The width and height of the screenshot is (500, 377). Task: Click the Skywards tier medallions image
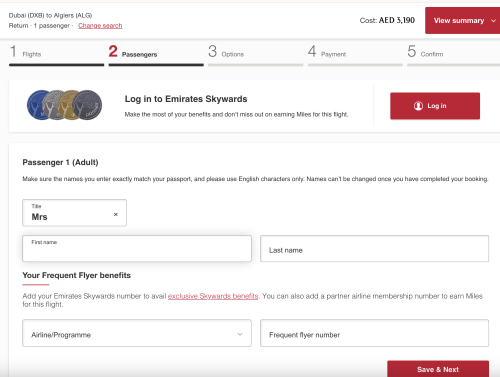point(64,105)
